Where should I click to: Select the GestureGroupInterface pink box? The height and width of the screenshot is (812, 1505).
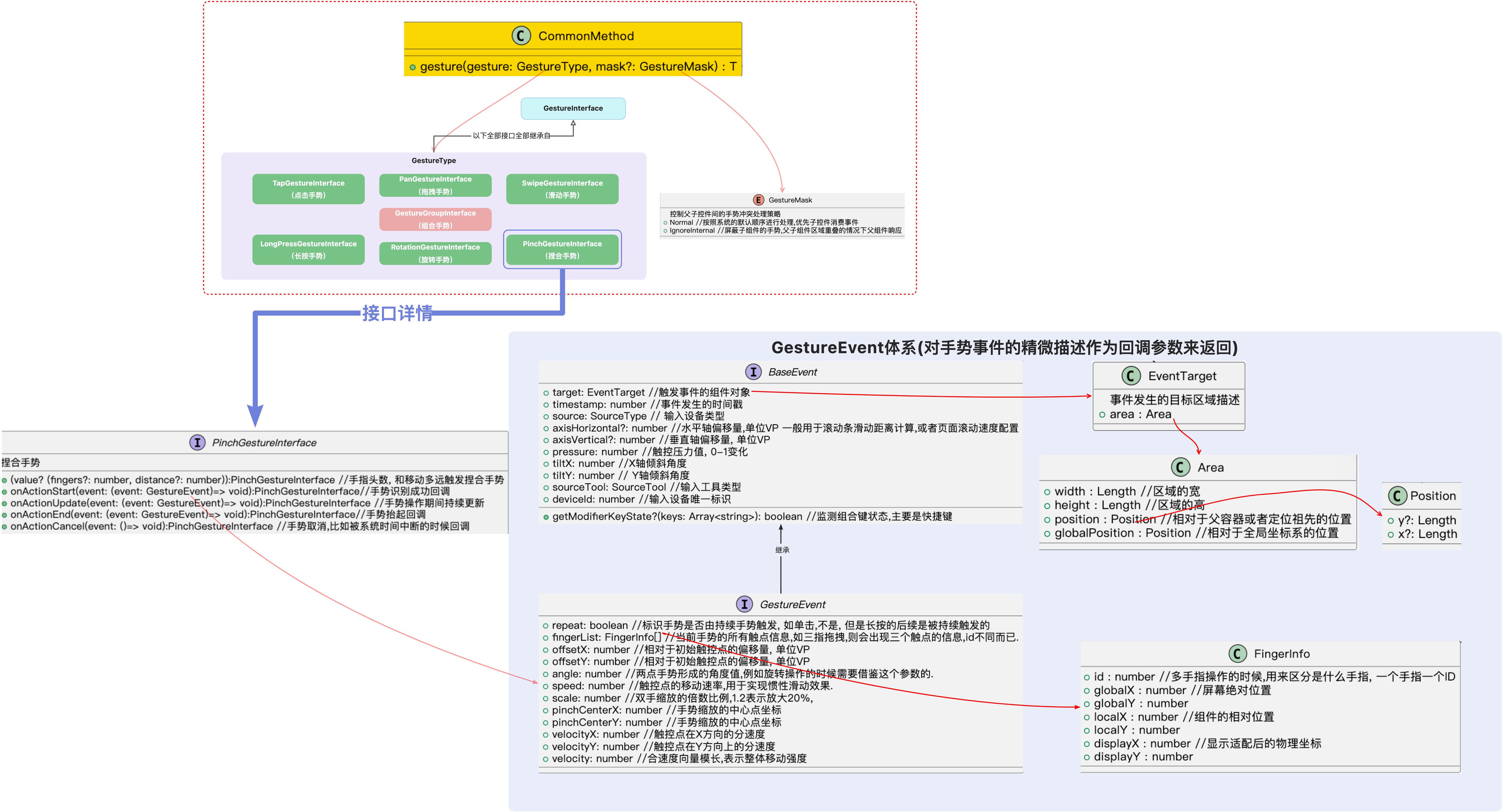435,219
